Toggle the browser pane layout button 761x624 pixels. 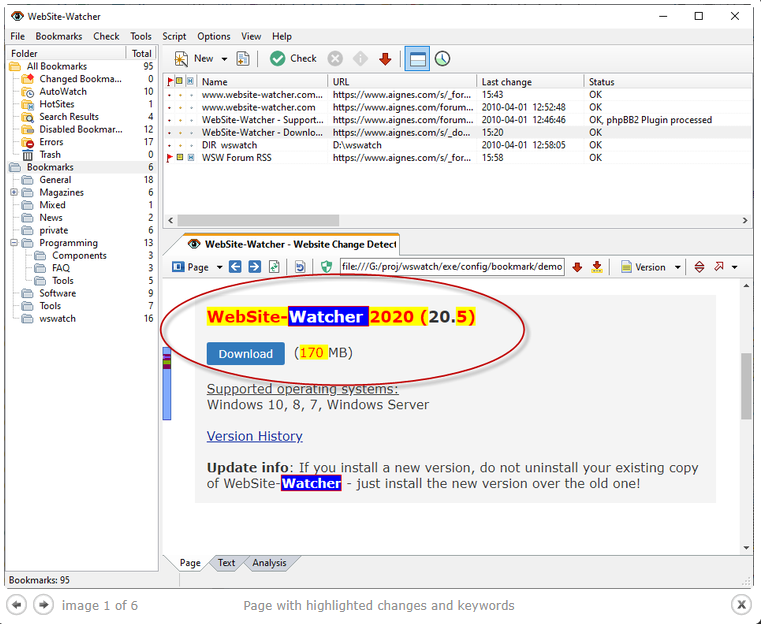tap(417, 59)
